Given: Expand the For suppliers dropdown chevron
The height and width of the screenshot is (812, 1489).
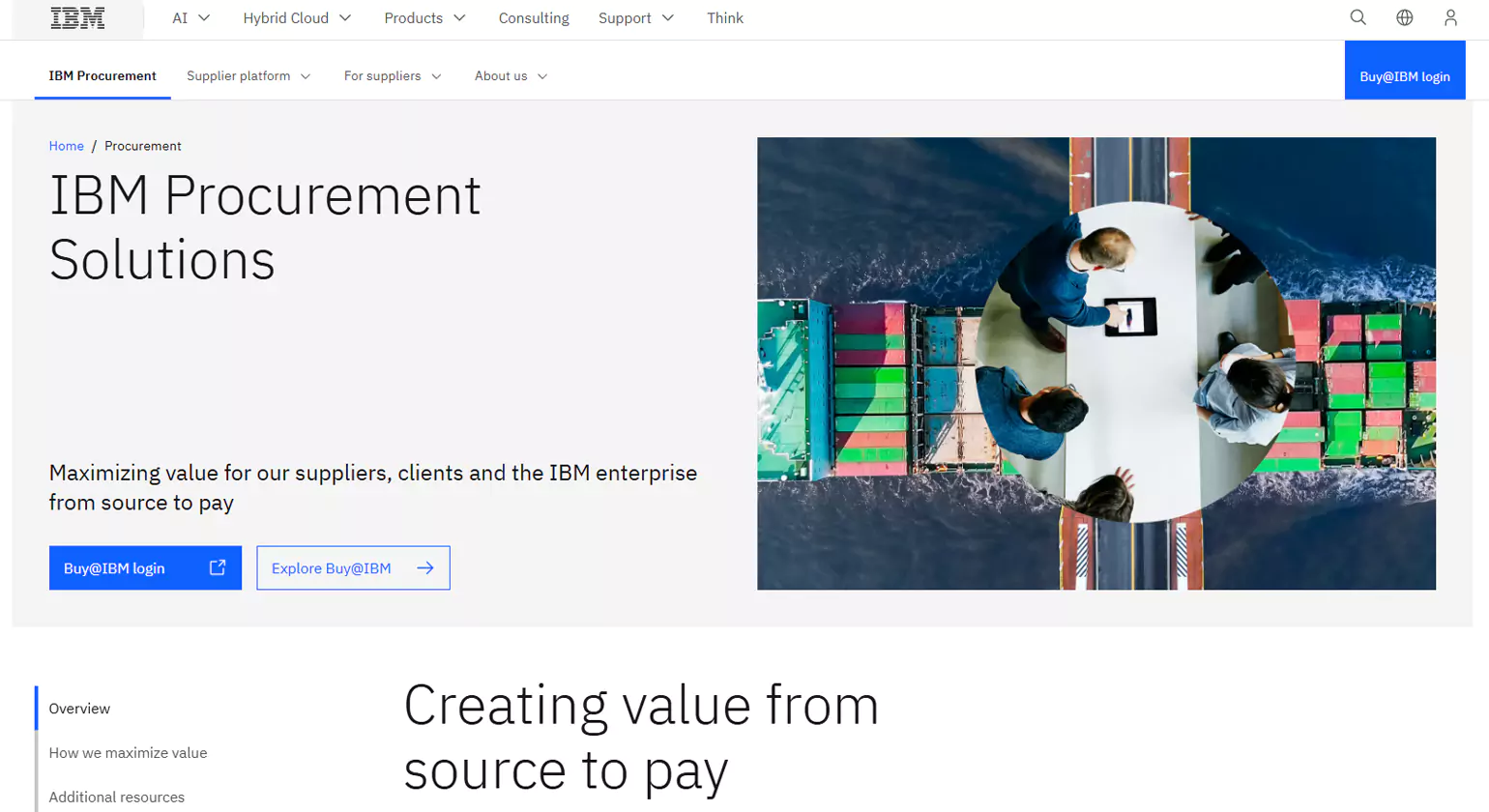Looking at the screenshot, I should 436,76.
